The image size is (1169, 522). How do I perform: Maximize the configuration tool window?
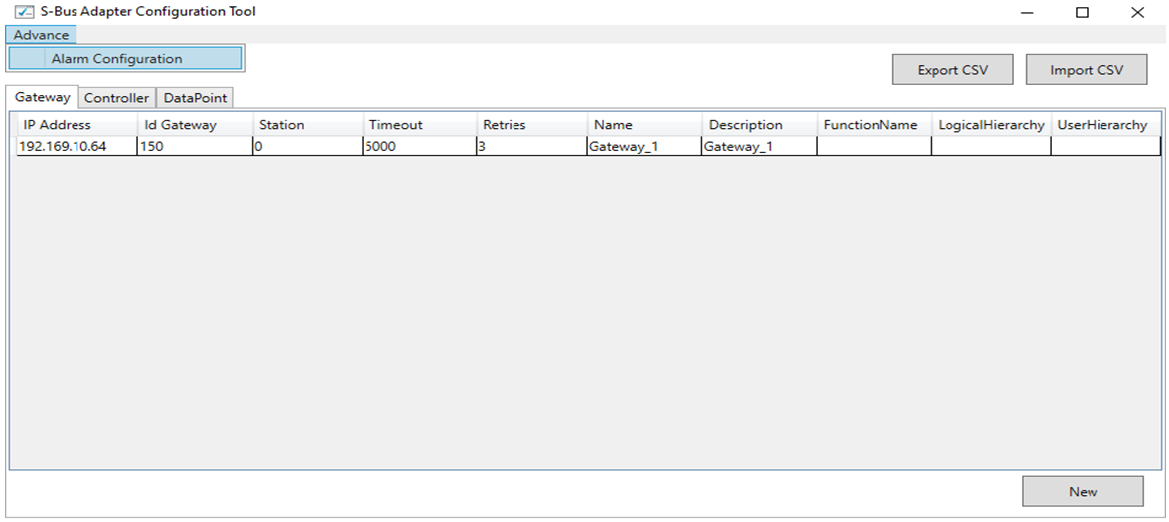(1082, 13)
